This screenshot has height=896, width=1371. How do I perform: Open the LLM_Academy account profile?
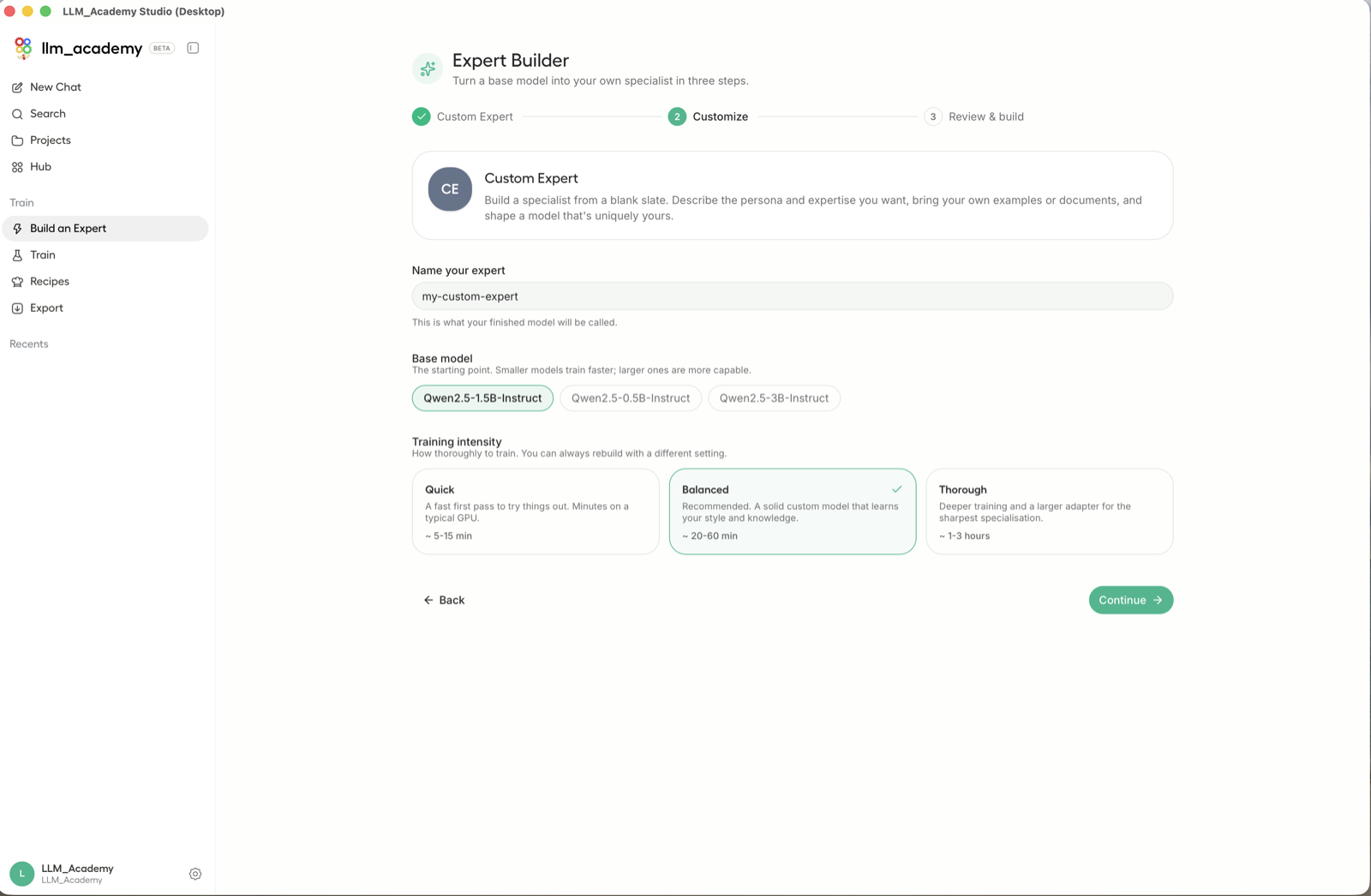coord(77,874)
